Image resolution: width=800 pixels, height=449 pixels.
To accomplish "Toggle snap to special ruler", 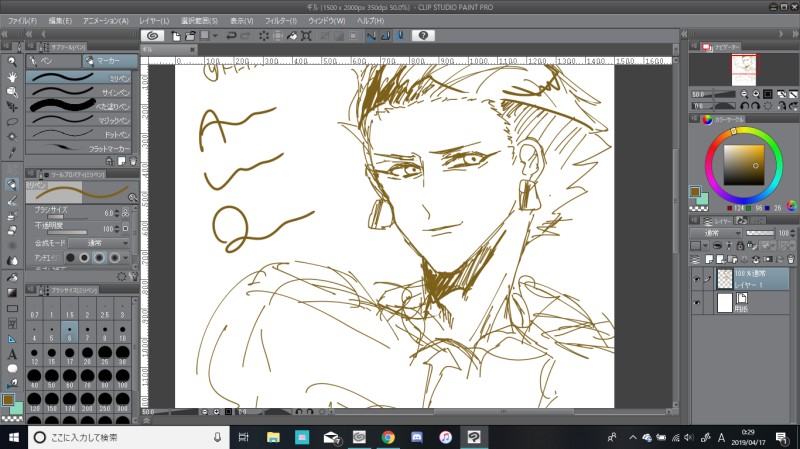I will click(x=386, y=36).
